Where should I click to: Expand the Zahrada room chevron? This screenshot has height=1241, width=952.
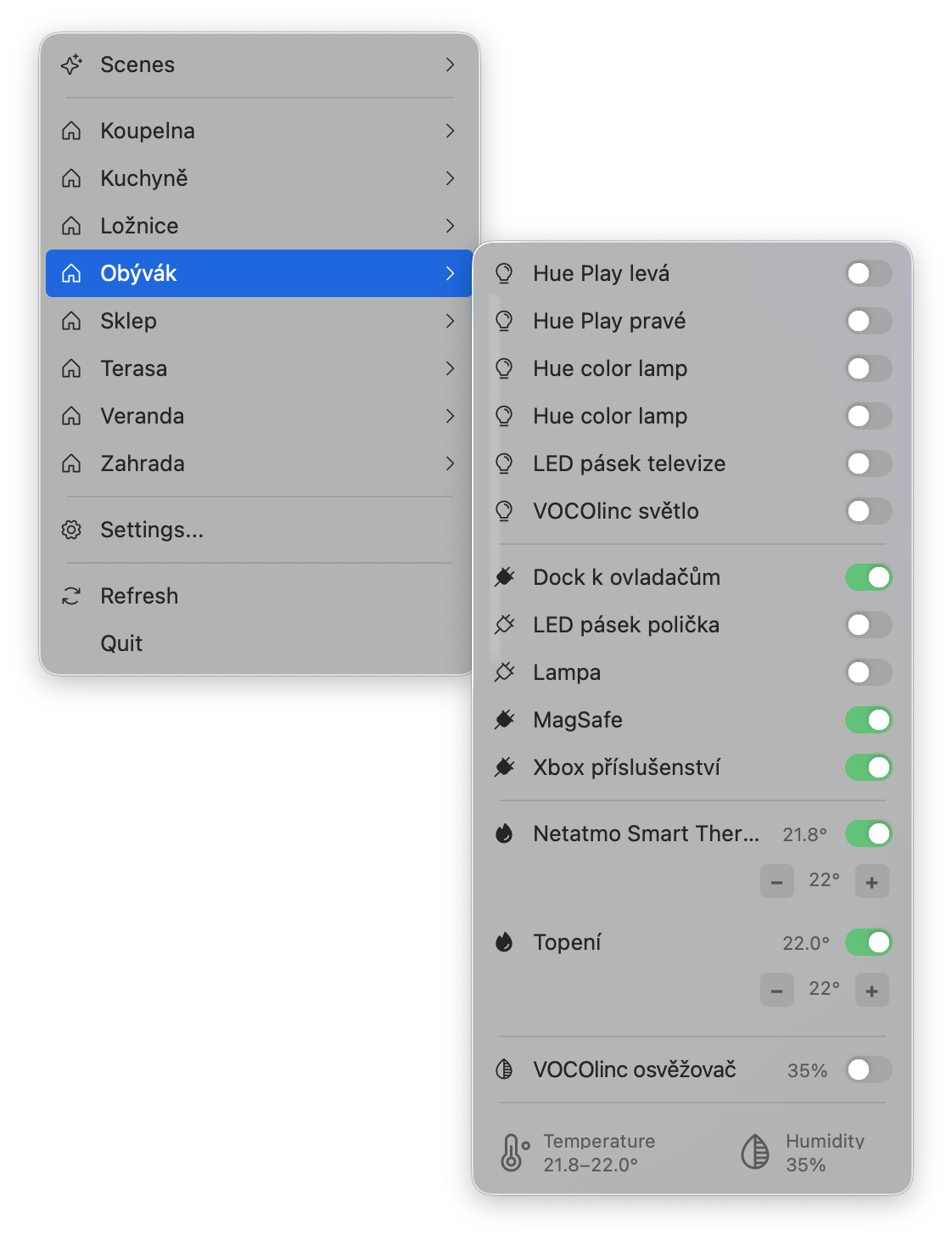click(x=451, y=463)
